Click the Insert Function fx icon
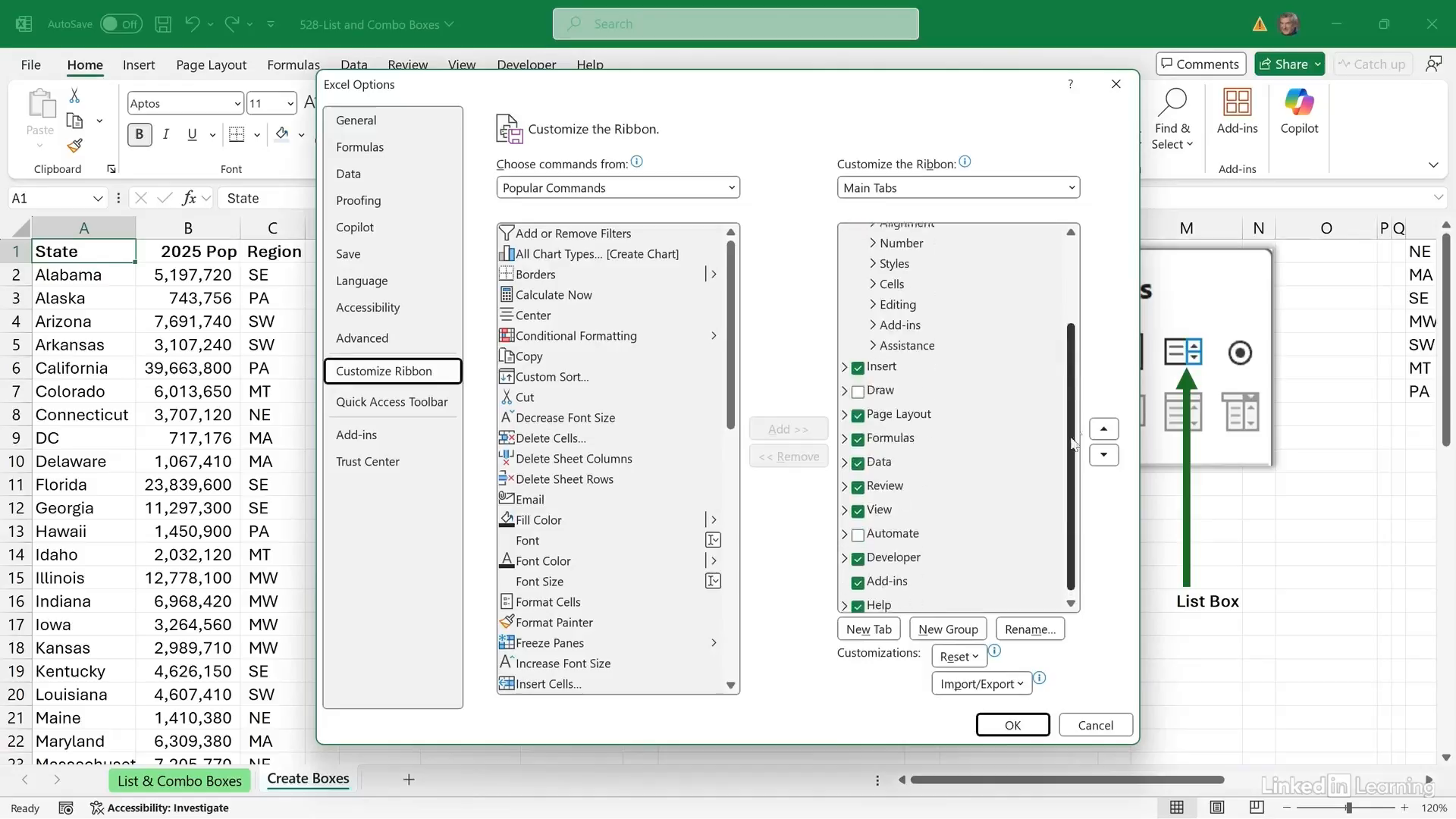 [189, 198]
